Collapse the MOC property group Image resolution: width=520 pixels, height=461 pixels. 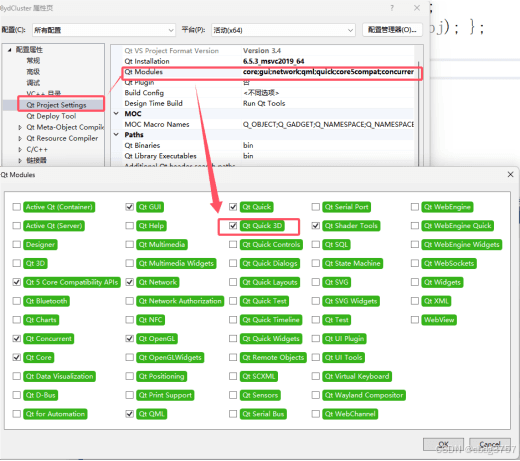click(x=116, y=114)
